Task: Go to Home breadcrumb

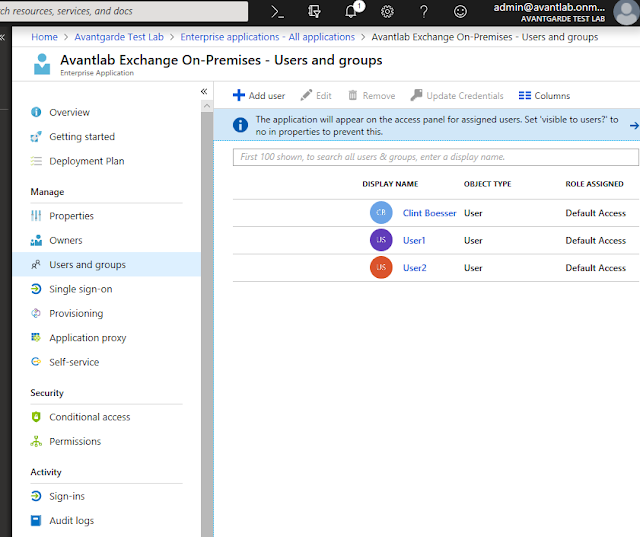Action: point(44,37)
